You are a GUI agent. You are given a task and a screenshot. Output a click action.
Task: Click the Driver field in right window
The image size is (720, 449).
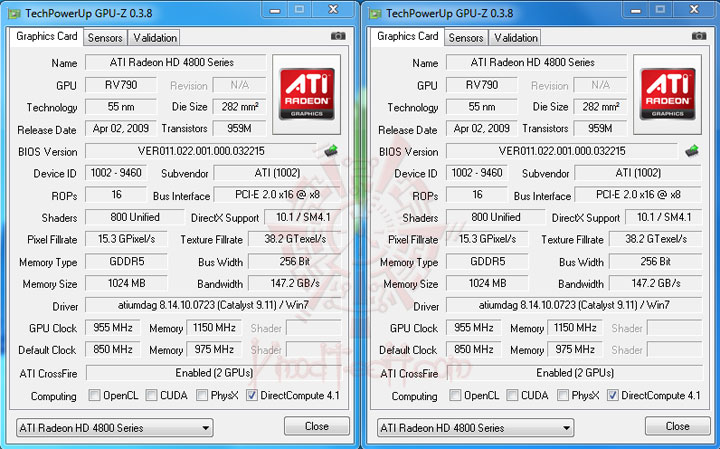coord(574,305)
